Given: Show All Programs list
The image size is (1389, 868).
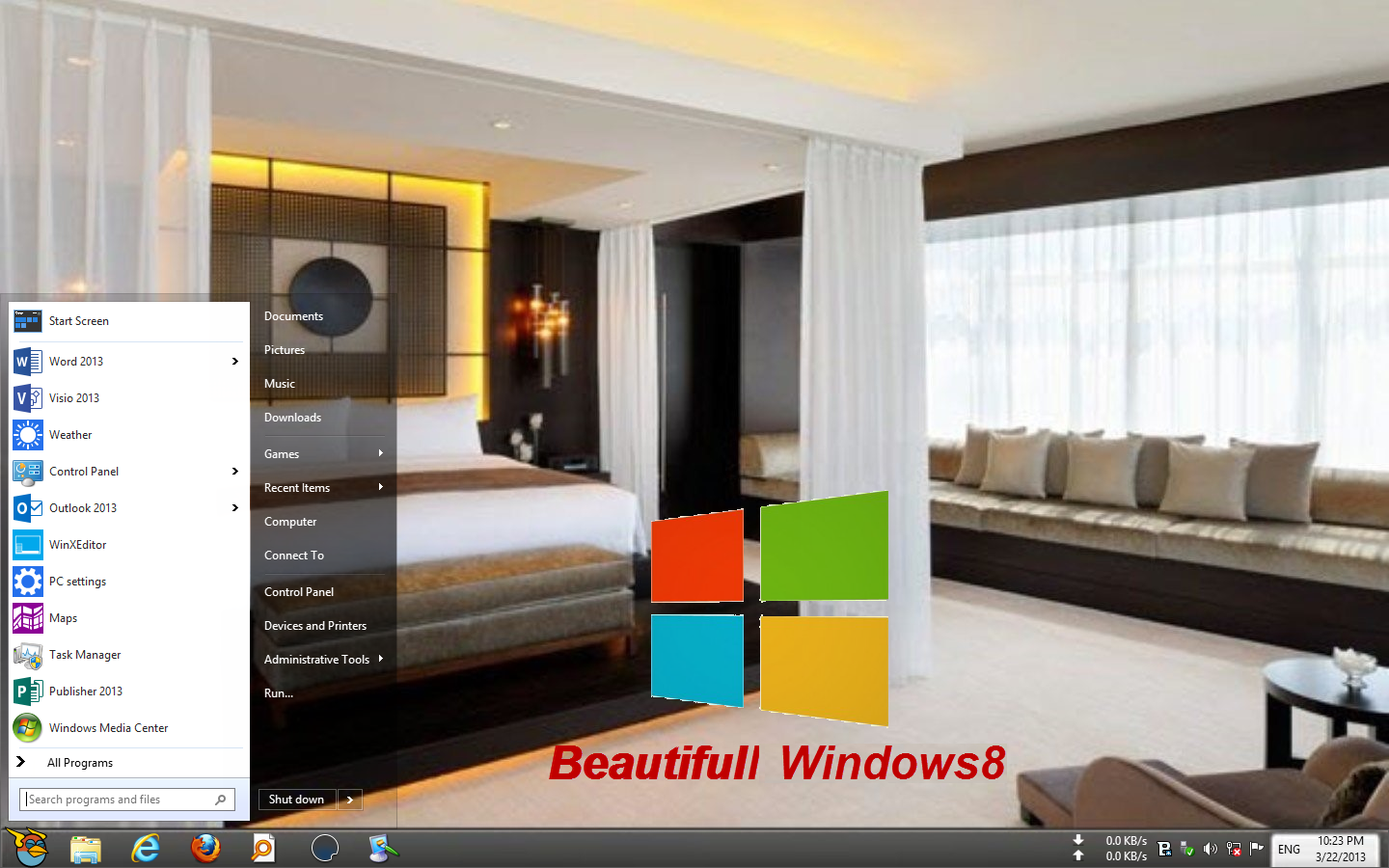Looking at the screenshot, I should [x=80, y=763].
